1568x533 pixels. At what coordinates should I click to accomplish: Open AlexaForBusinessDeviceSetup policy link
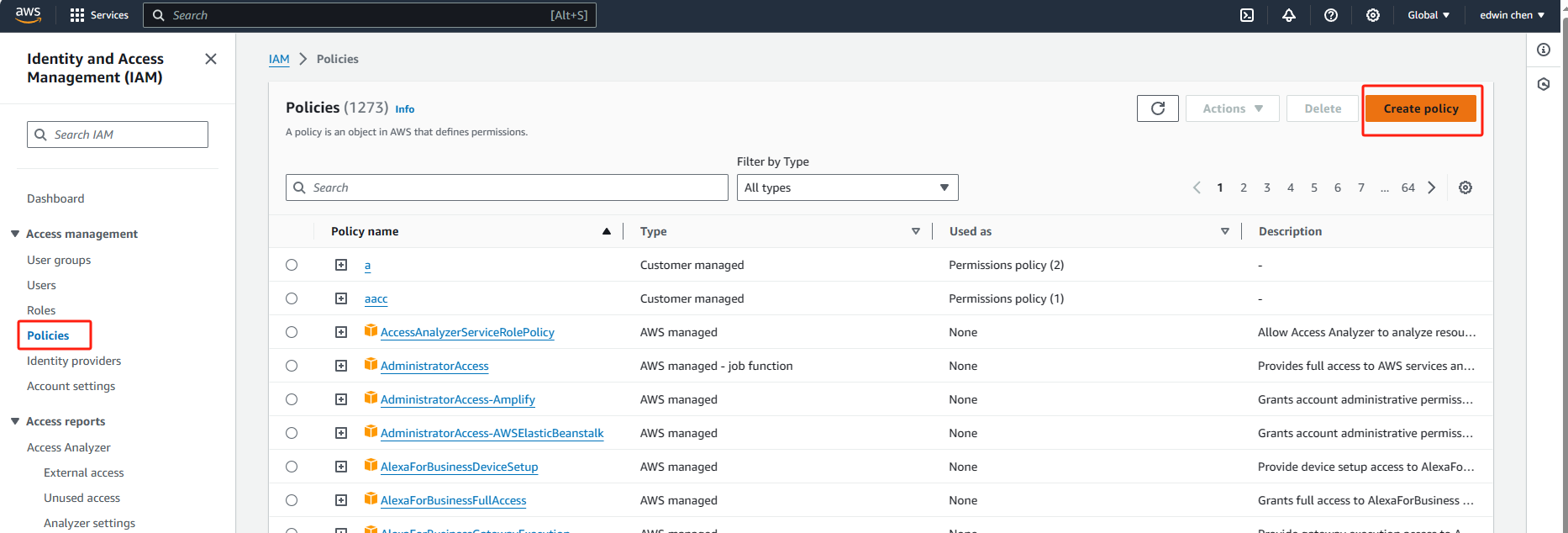coord(460,467)
